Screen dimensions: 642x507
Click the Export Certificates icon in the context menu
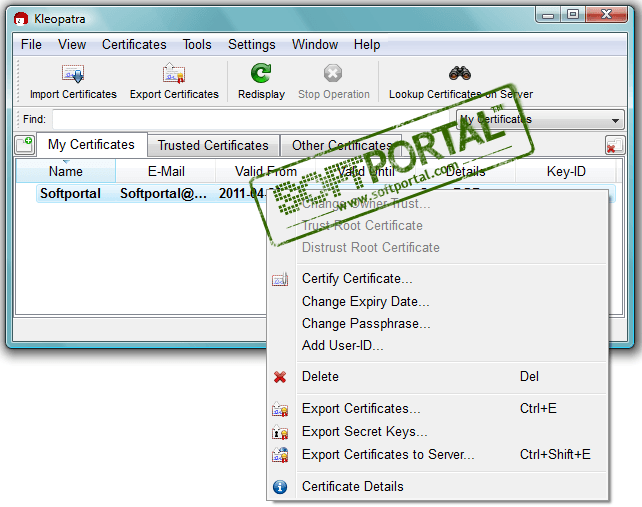click(x=280, y=409)
